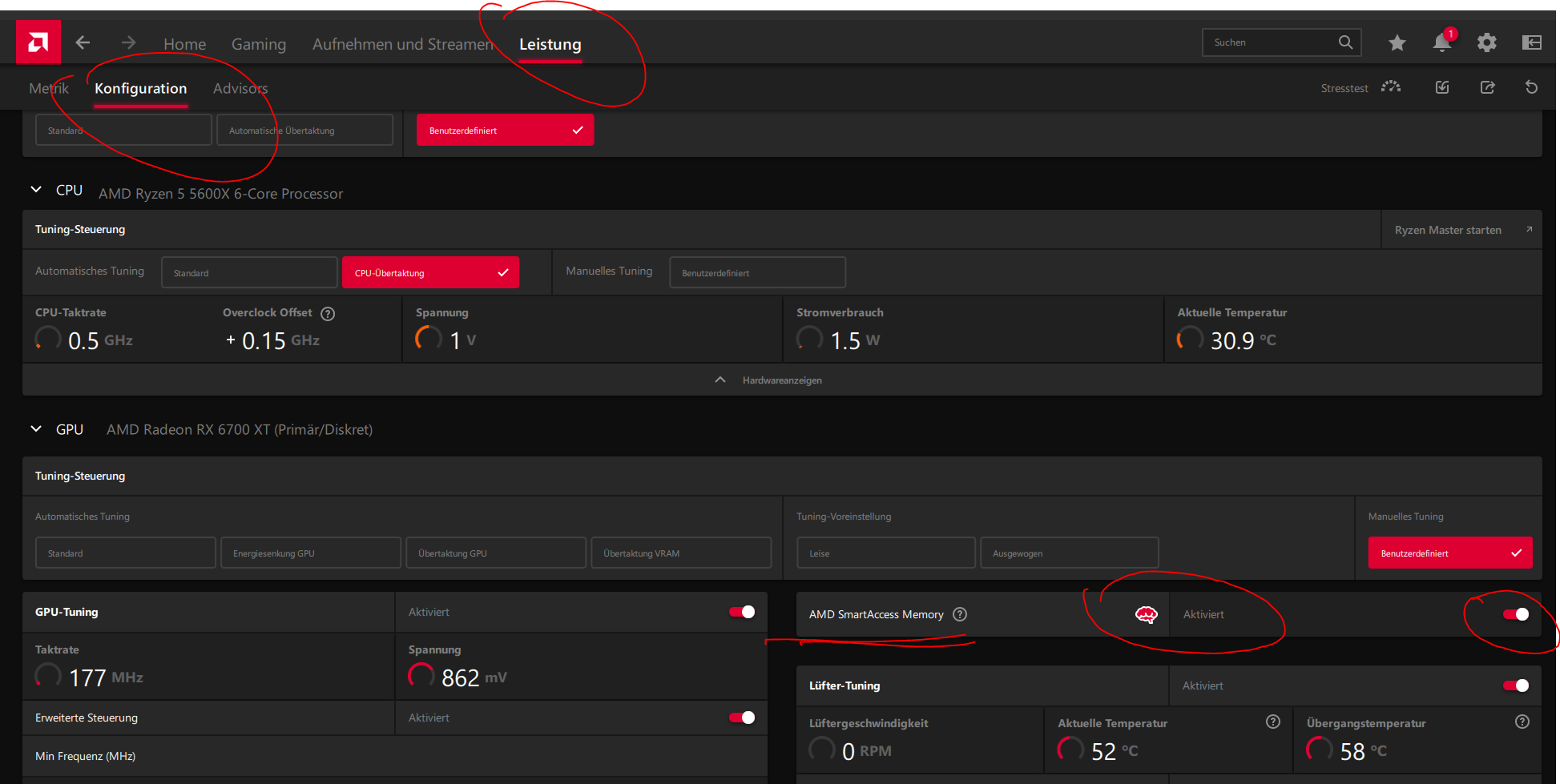Screen dimensions: 1560x784
Task: Click the Lüftergeschwindigkeit 0 RPM value
Action: (x=867, y=751)
